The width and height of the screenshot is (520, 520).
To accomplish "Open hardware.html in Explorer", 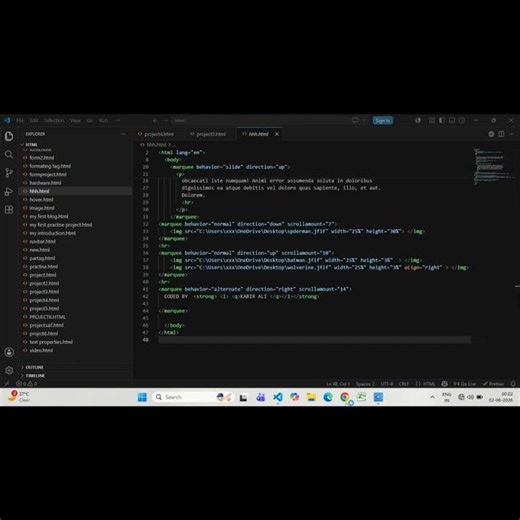I will click(45, 183).
